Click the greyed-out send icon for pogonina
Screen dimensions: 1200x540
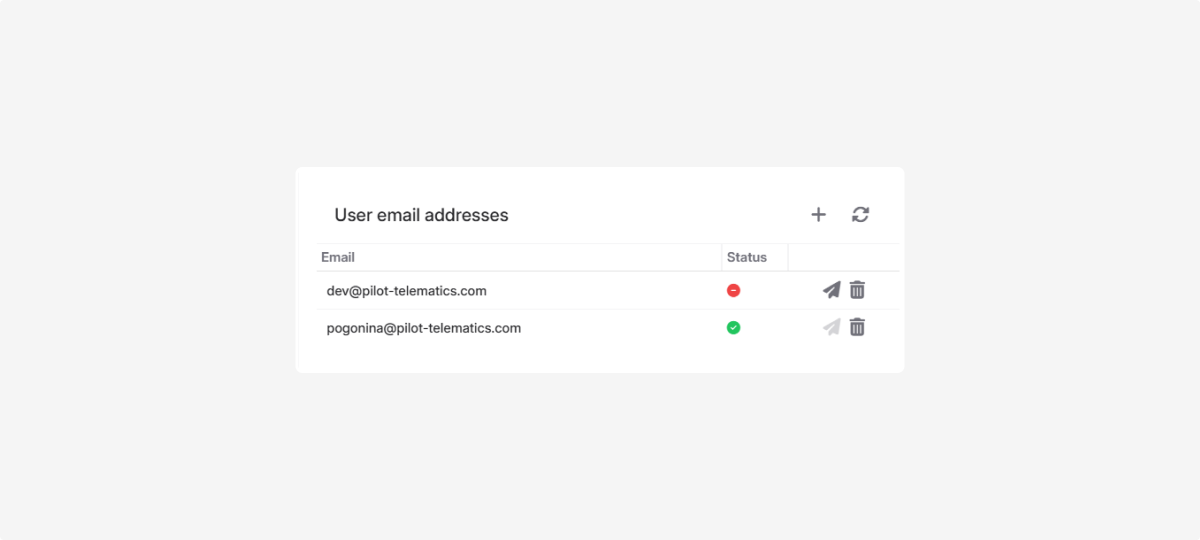coord(831,327)
